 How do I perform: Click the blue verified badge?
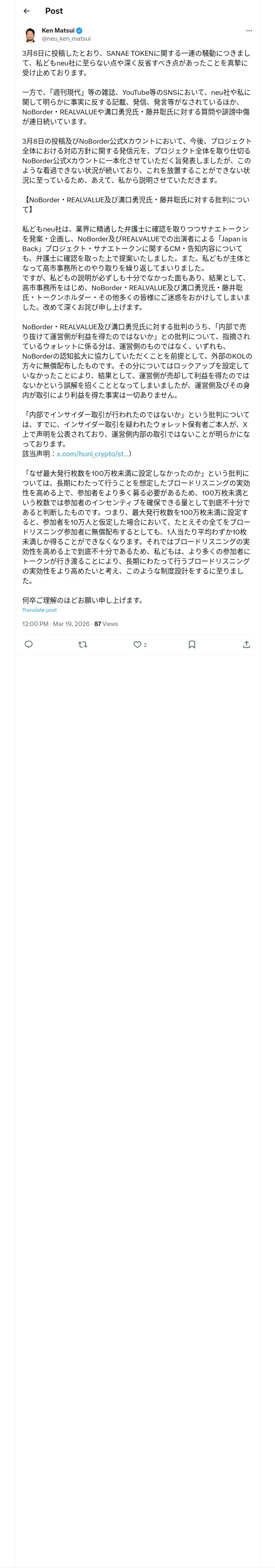click(x=79, y=31)
